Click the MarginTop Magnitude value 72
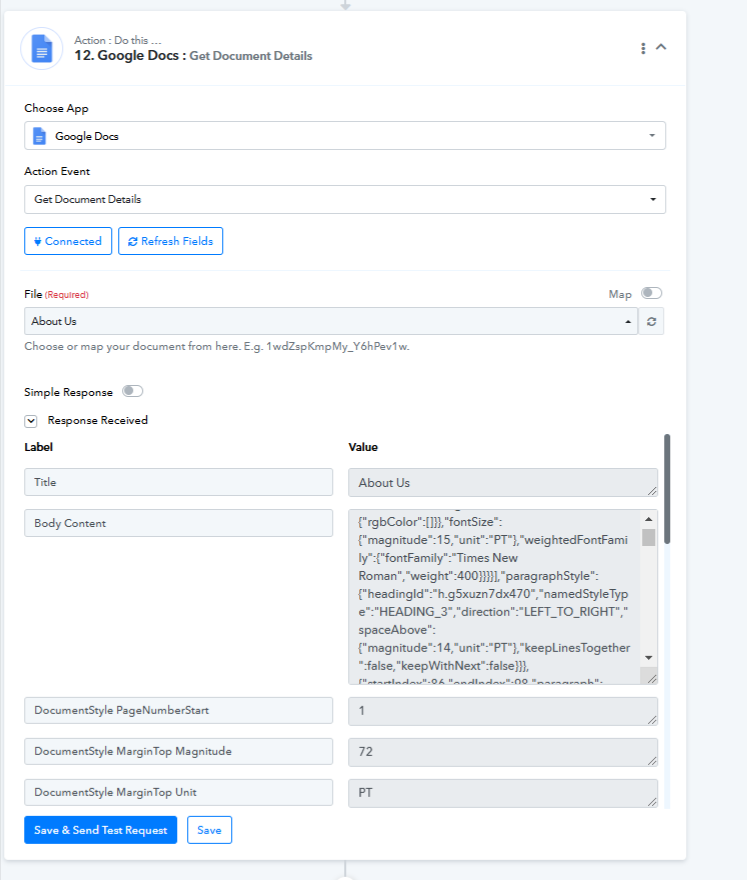 pos(503,752)
